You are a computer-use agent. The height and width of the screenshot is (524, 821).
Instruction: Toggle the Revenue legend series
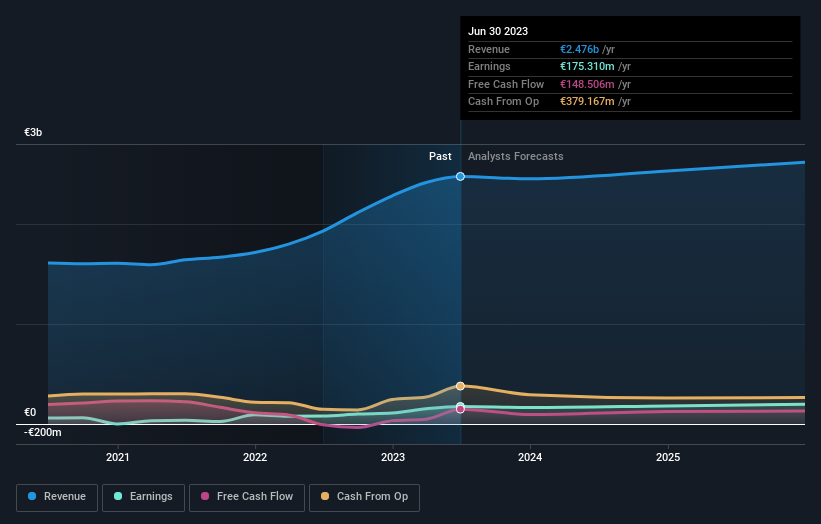[x=57, y=497]
